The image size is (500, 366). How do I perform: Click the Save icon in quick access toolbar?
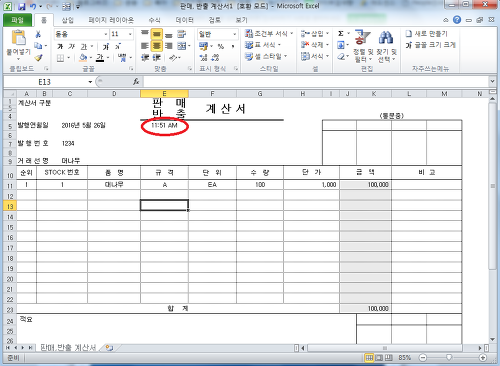pyautogui.click(x=22, y=6)
